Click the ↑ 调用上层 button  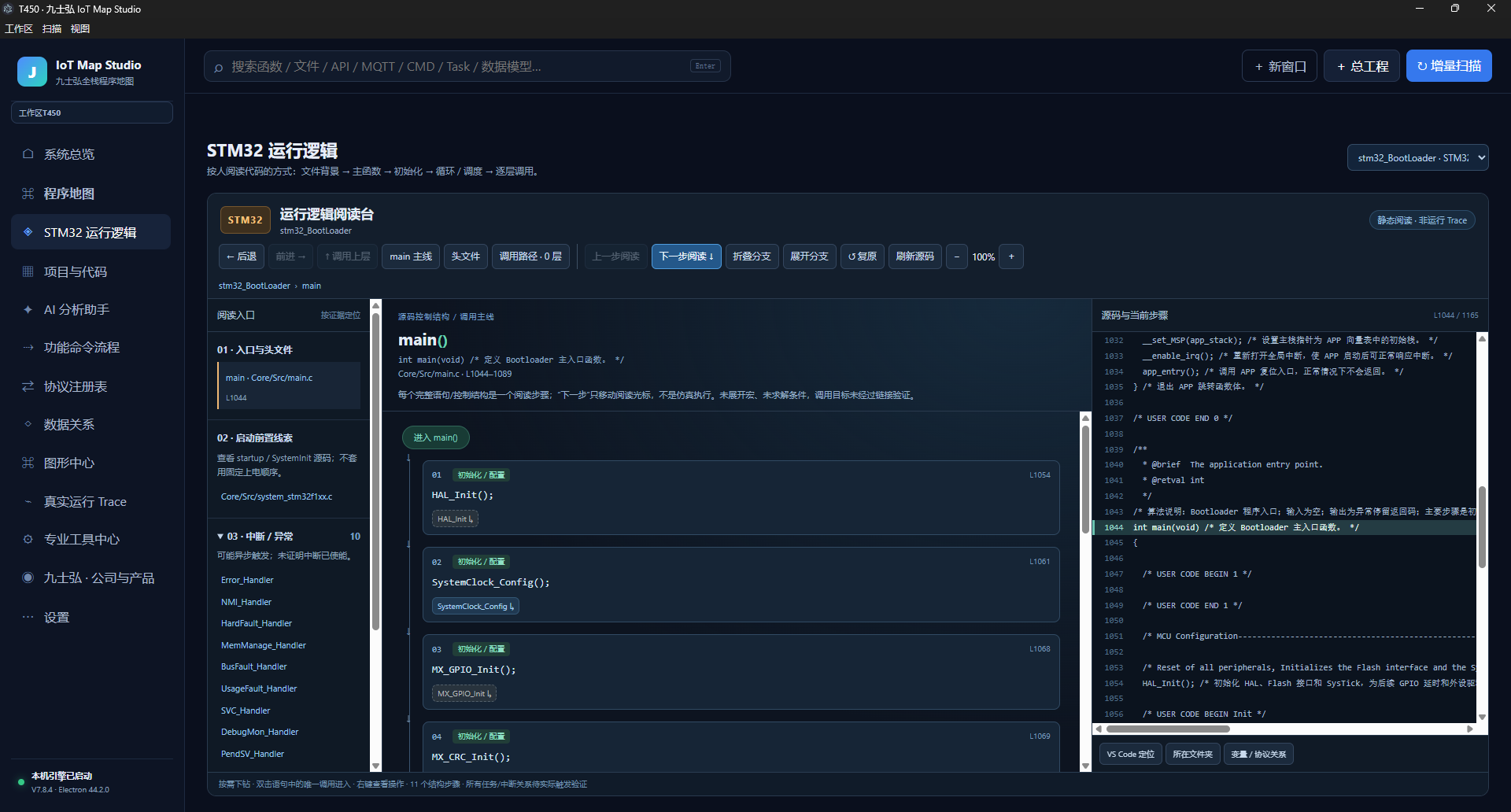click(x=347, y=257)
